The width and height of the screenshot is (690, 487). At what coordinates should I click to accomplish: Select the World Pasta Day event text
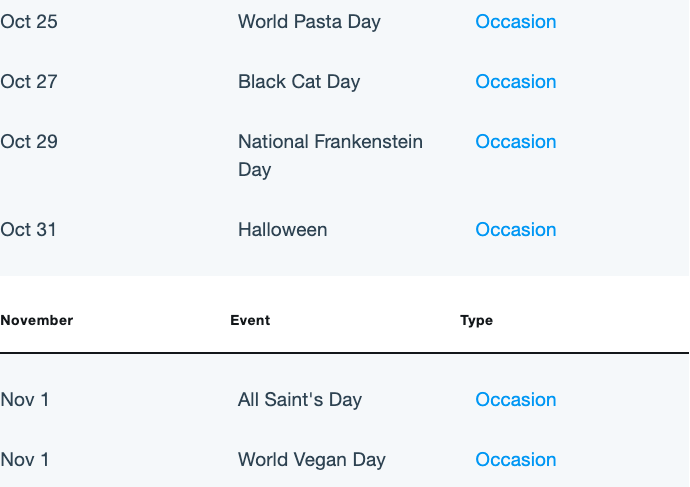[309, 22]
